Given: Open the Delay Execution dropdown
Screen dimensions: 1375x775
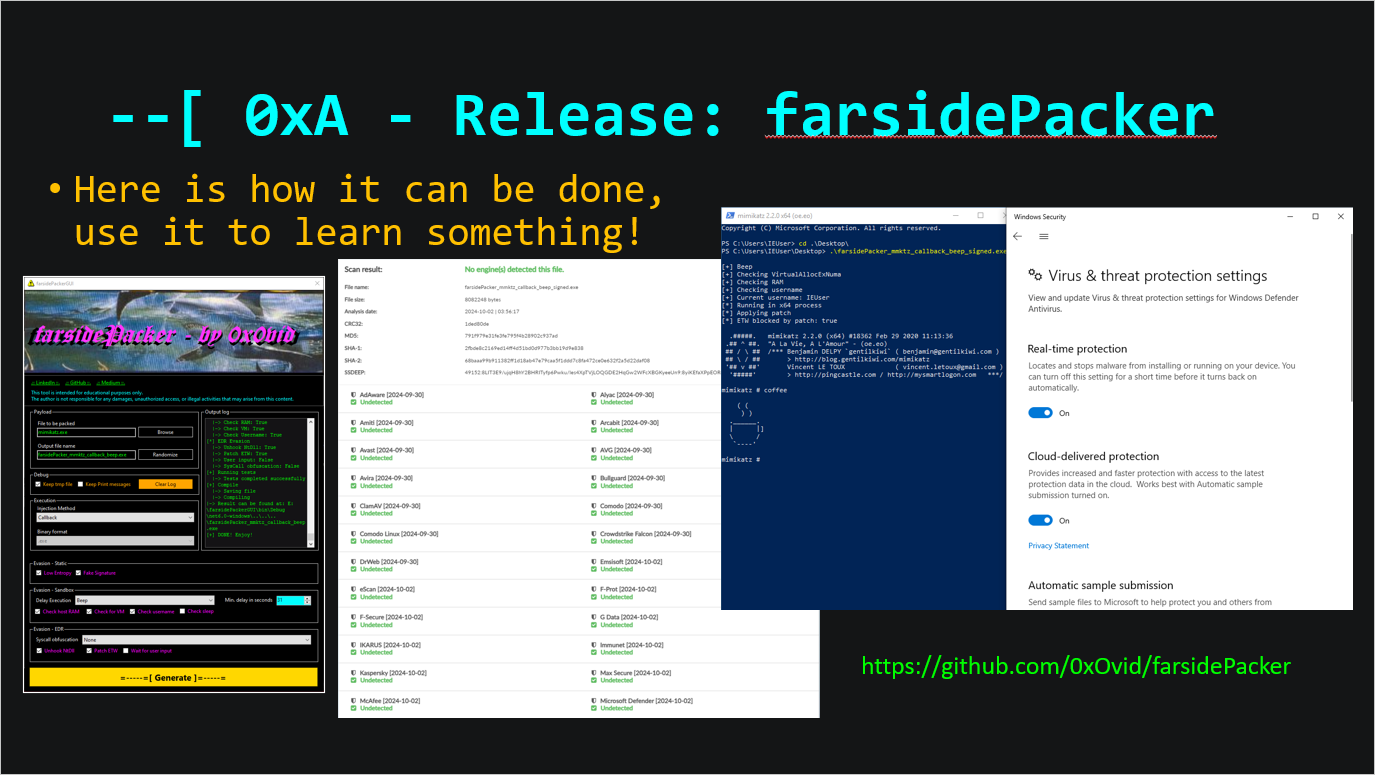Looking at the screenshot, I should [x=145, y=600].
